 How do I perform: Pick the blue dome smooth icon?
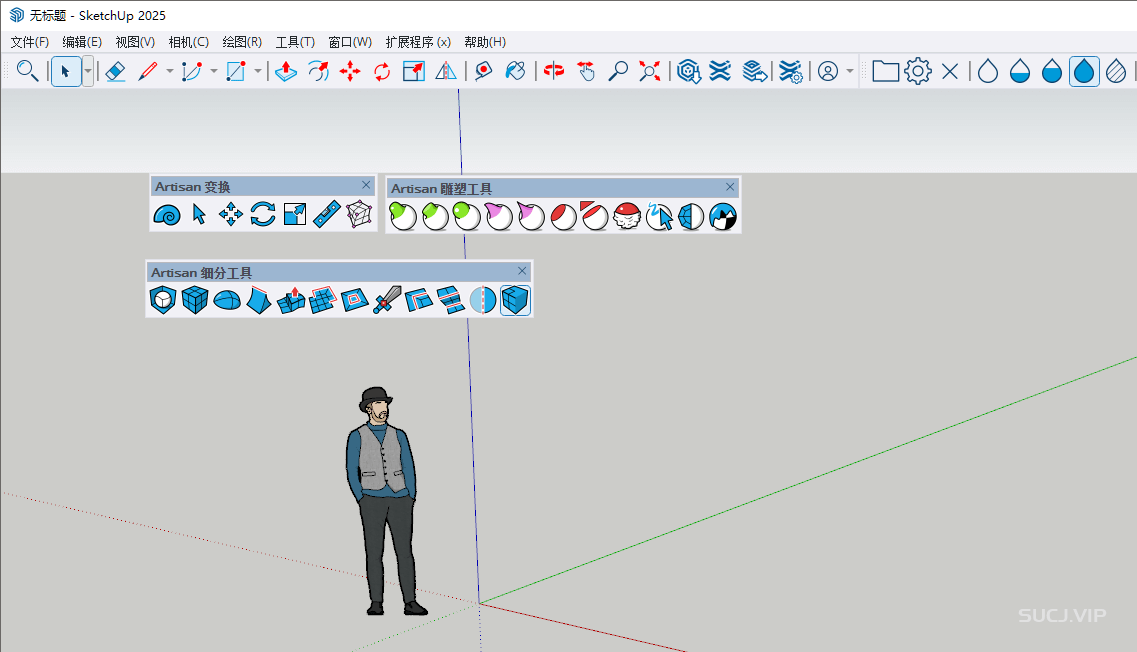[x=227, y=300]
